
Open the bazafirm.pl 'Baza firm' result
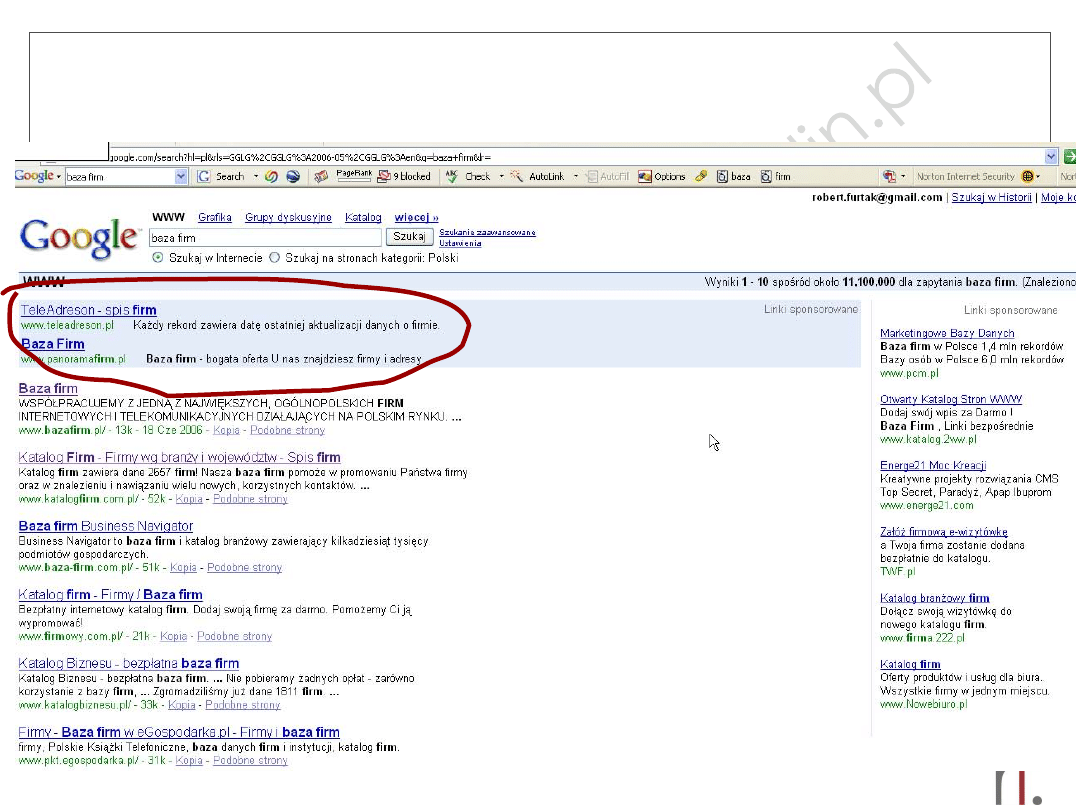tap(48, 388)
